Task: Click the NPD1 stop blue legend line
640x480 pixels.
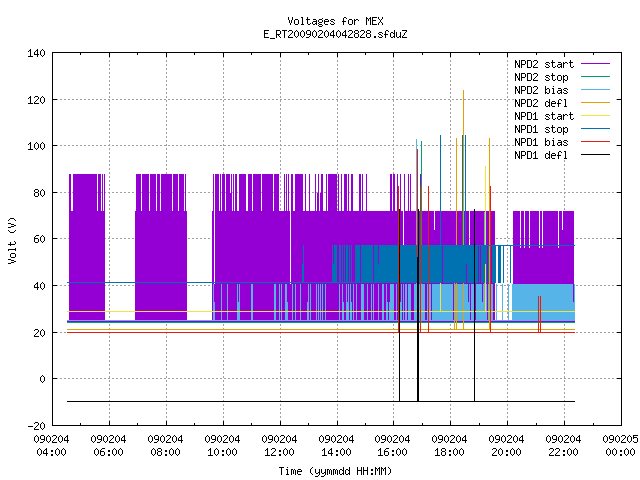Action: (595, 129)
